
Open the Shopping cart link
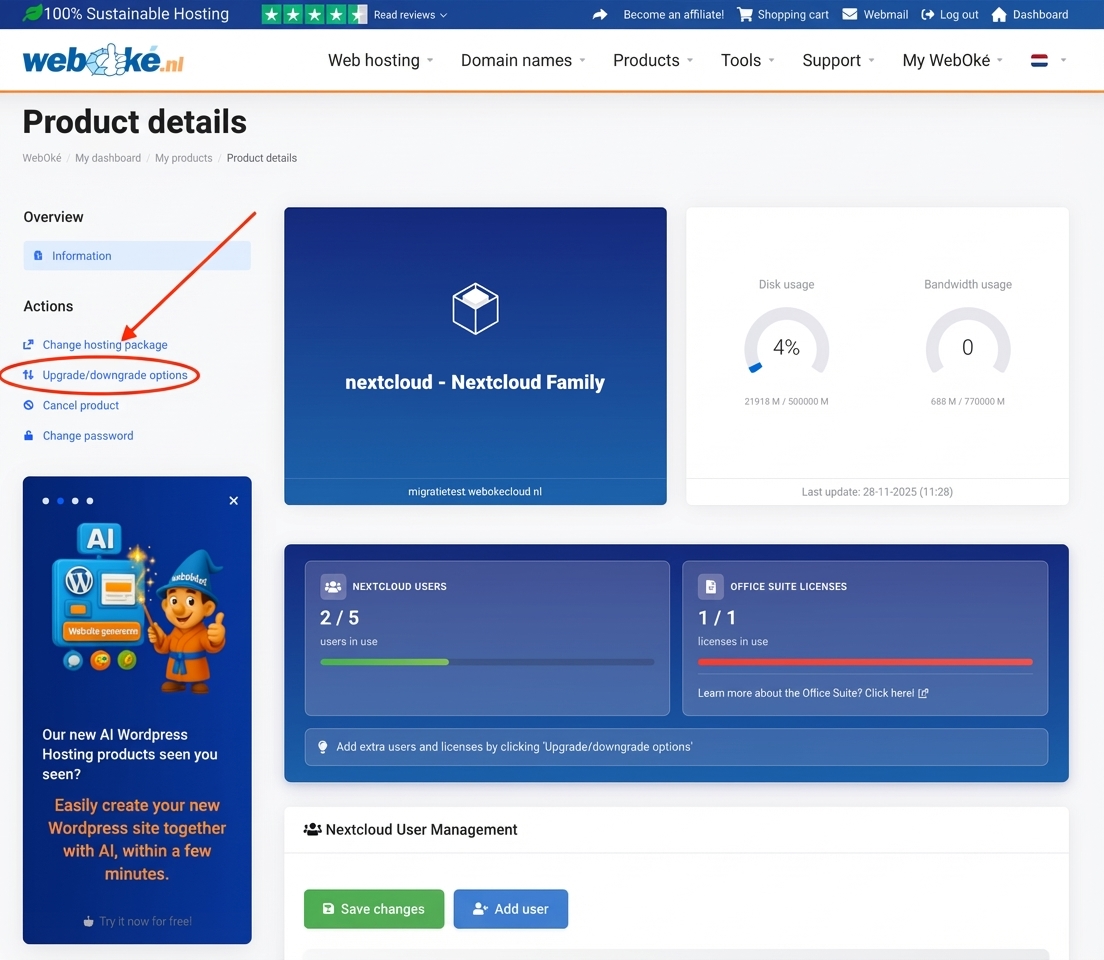[x=793, y=14]
